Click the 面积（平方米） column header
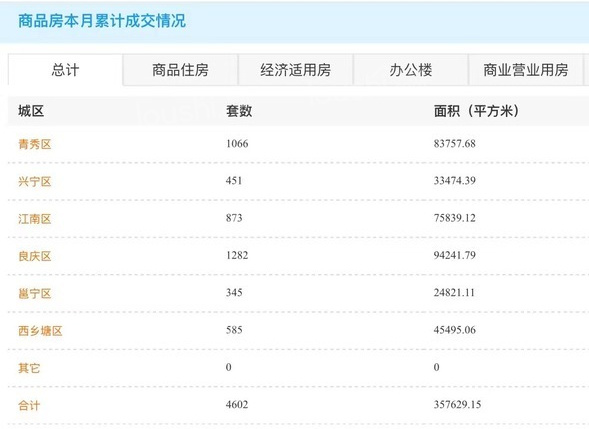 point(476,111)
